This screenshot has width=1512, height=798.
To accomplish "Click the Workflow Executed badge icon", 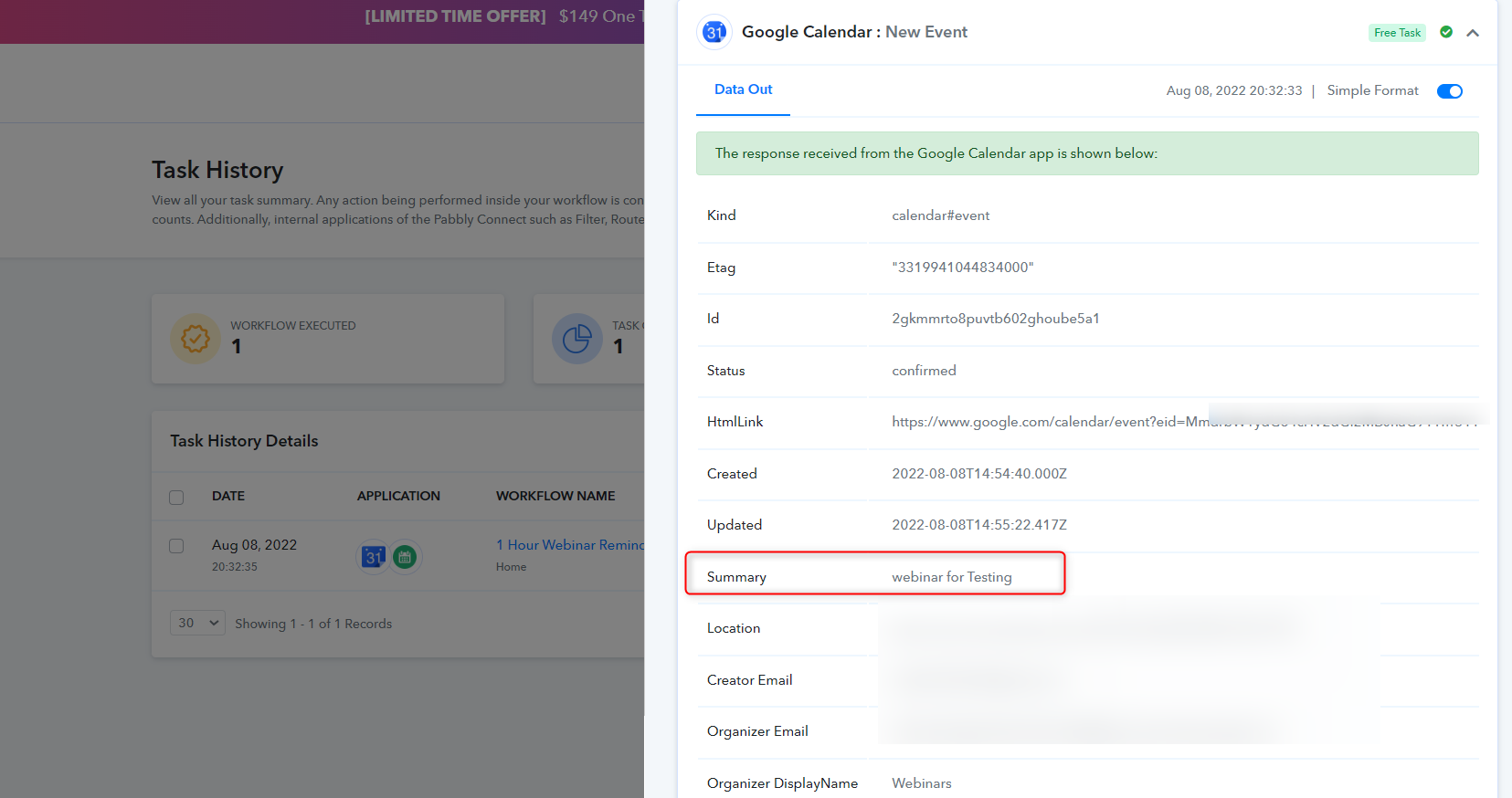I will point(195,339).
